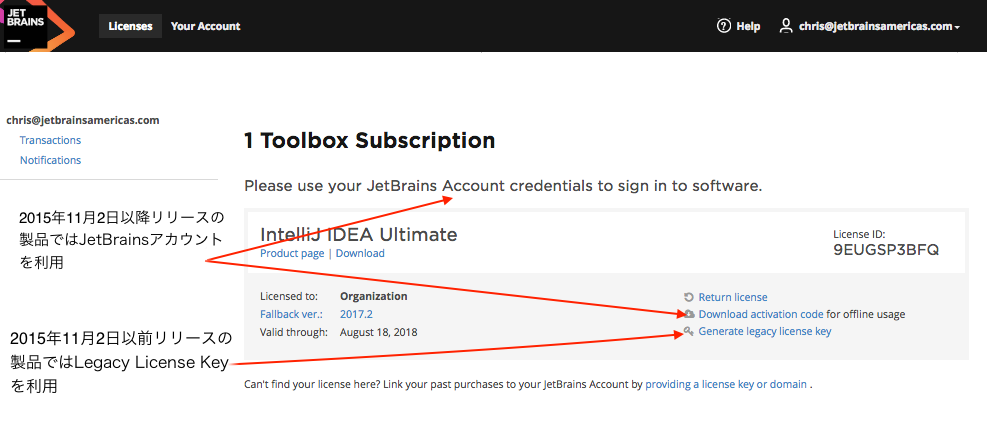Click the JetBrains logo
The height and width of the screenshot is (442, 987).
click(37, 26)
